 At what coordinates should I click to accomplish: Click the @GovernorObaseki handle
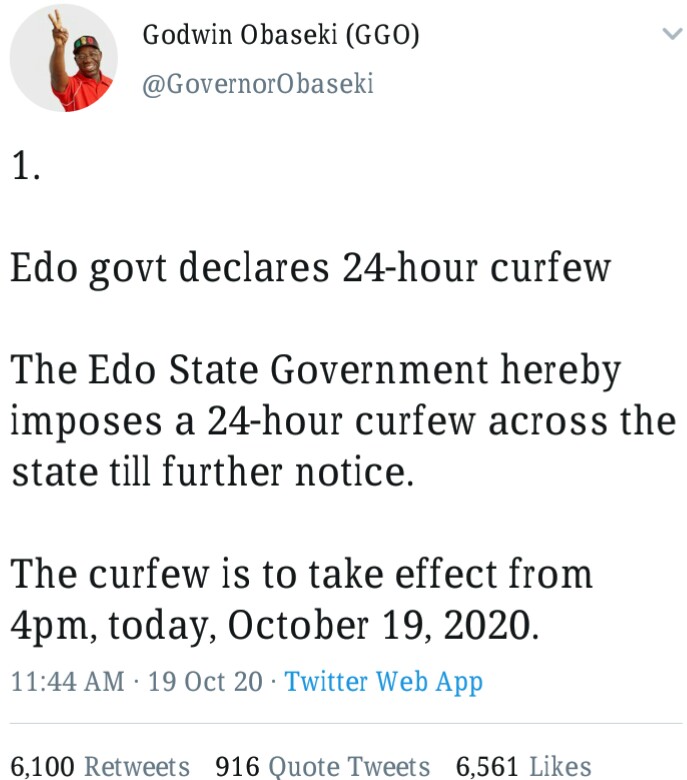pos(258,84)
